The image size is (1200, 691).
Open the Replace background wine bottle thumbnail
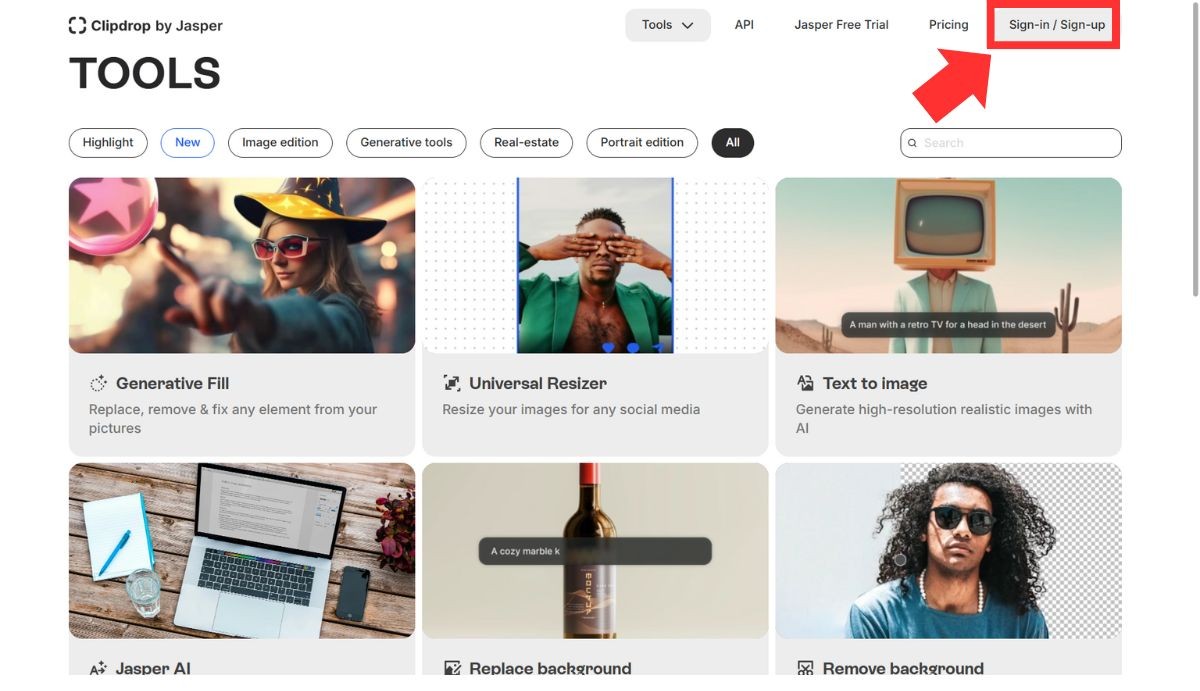tap(595, 550)
